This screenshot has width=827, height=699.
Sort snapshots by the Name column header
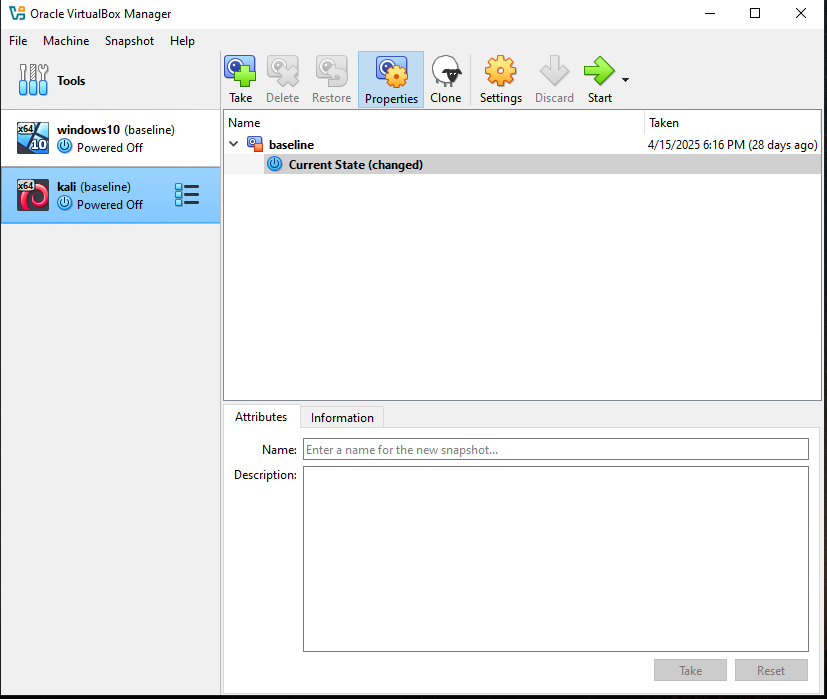point(434,123)
